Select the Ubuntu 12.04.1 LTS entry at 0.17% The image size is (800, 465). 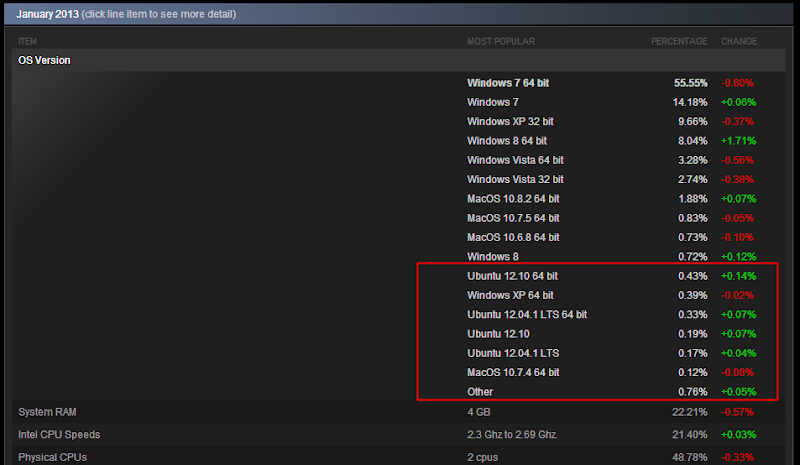(x=513, y=353)
